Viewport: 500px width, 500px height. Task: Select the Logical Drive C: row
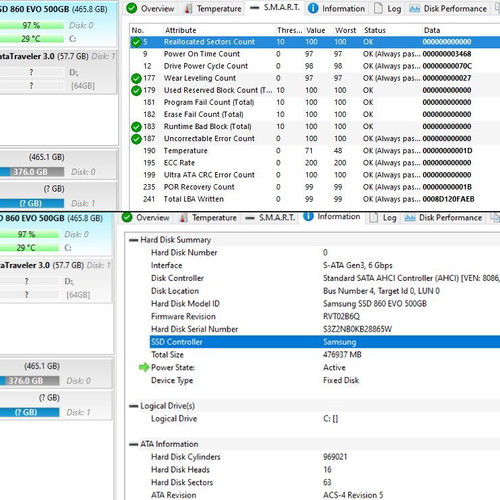click(325, 419)
